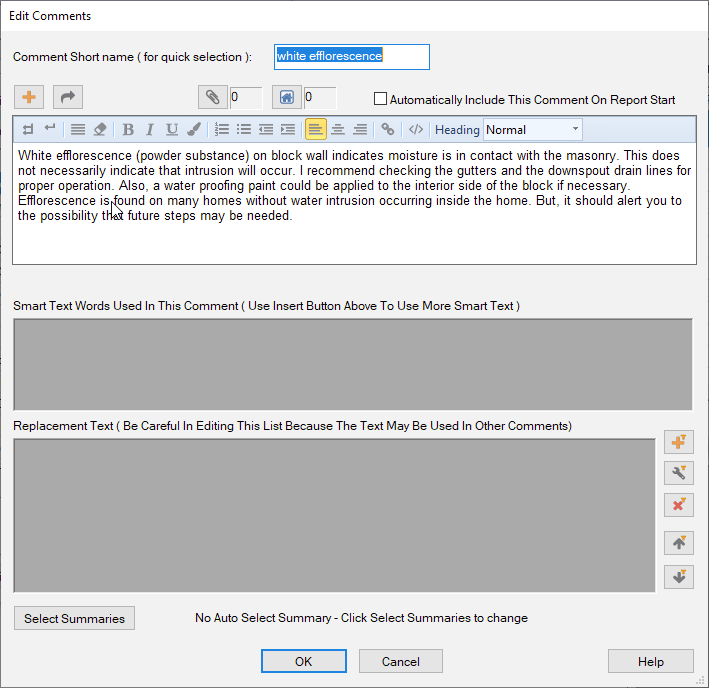709x688 pixels.
Task: Click the paintbrush text color icon
Action: coord(194,130)
